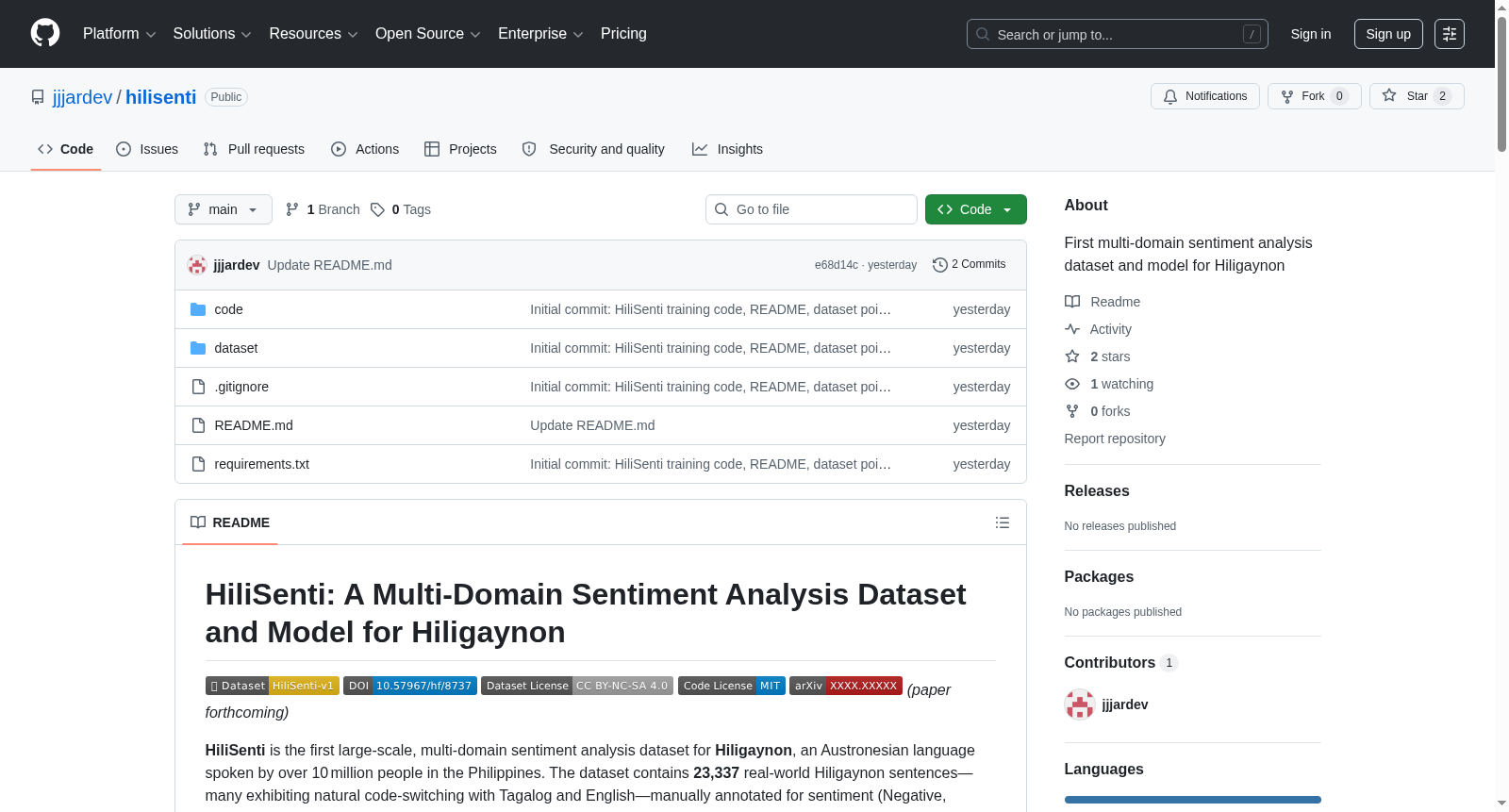The height and width of the screenshot is (812, 1509).
Task: Switch to the Issues tab
Action: pos(147,149)
